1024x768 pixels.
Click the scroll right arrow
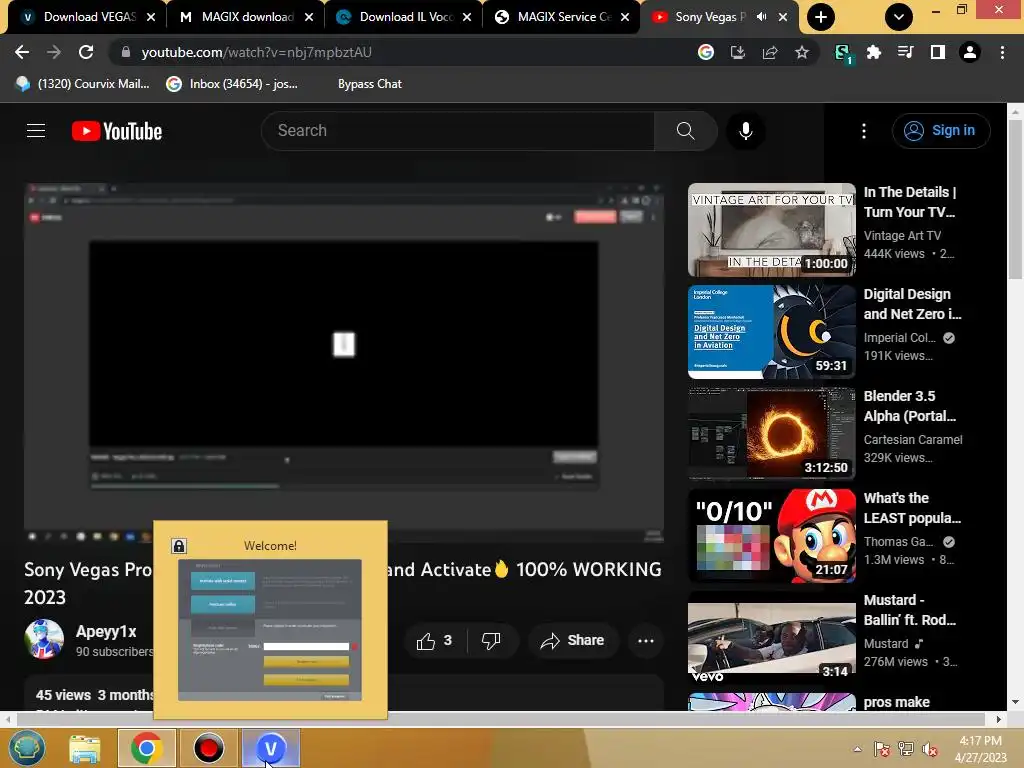(x=999, y=719)
